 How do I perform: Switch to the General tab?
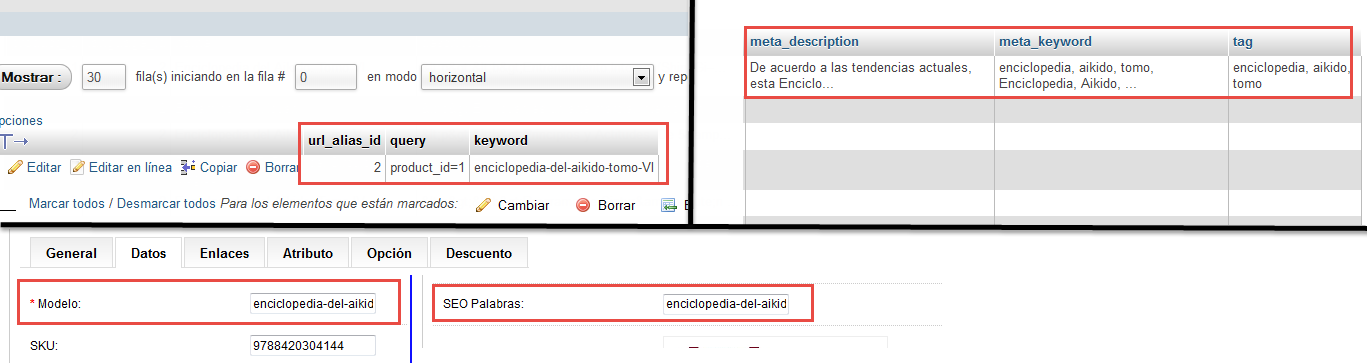click(x=71, y=253)
